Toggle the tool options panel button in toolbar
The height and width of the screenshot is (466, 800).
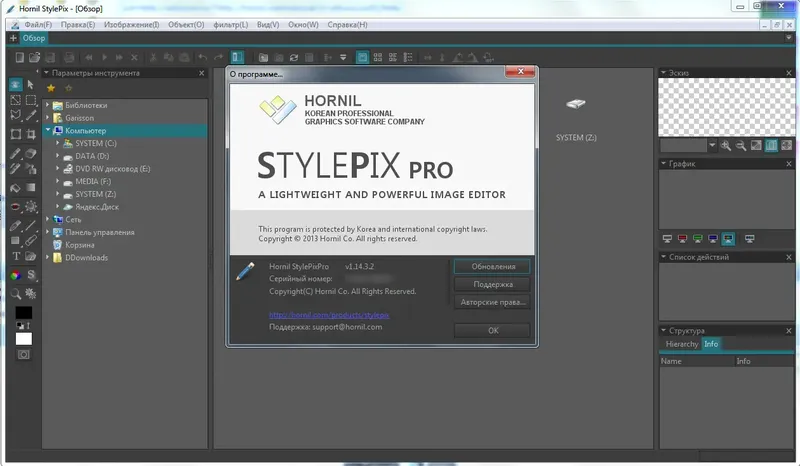point(237,57)
